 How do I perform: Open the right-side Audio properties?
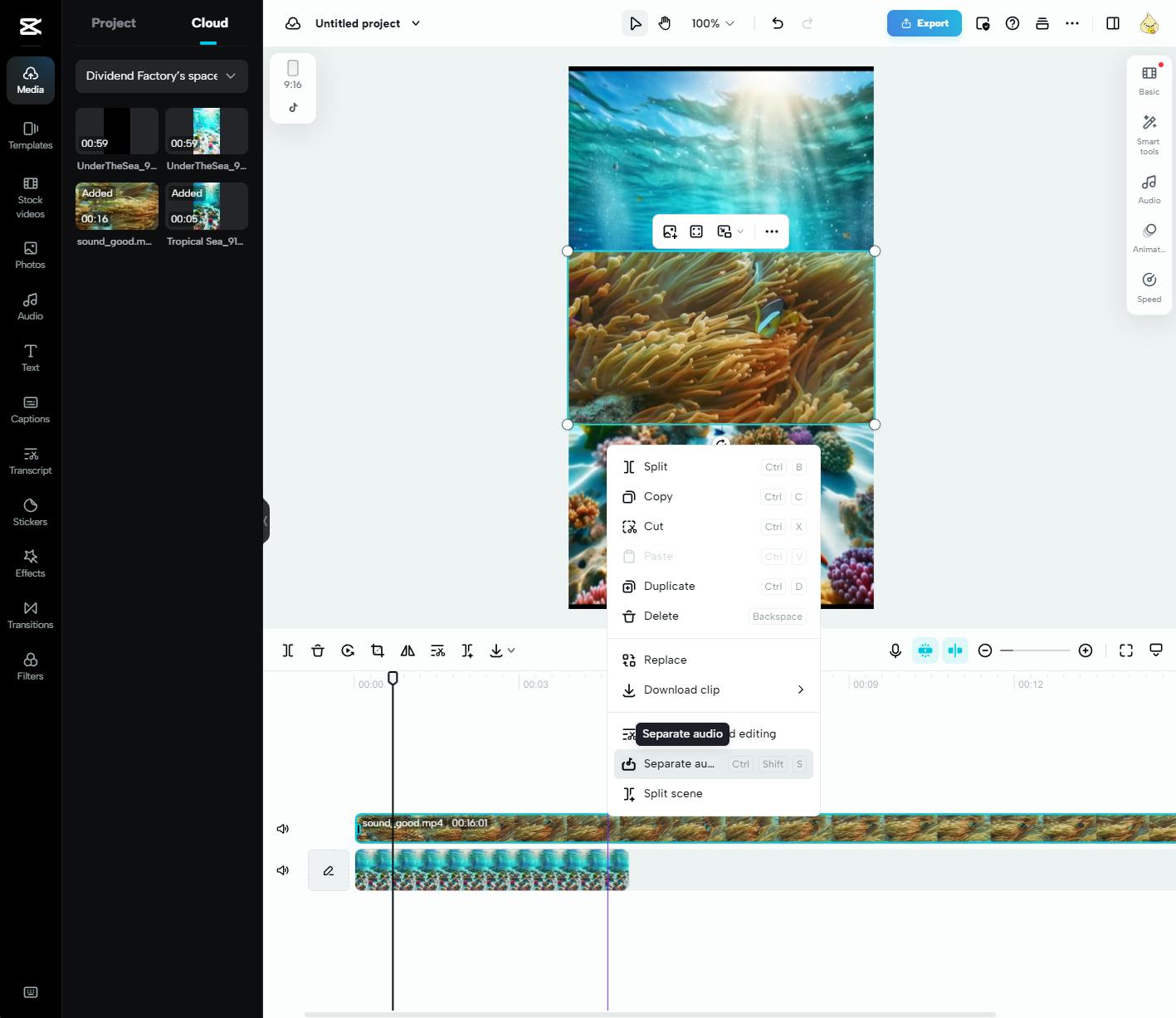click(1149, 189)
